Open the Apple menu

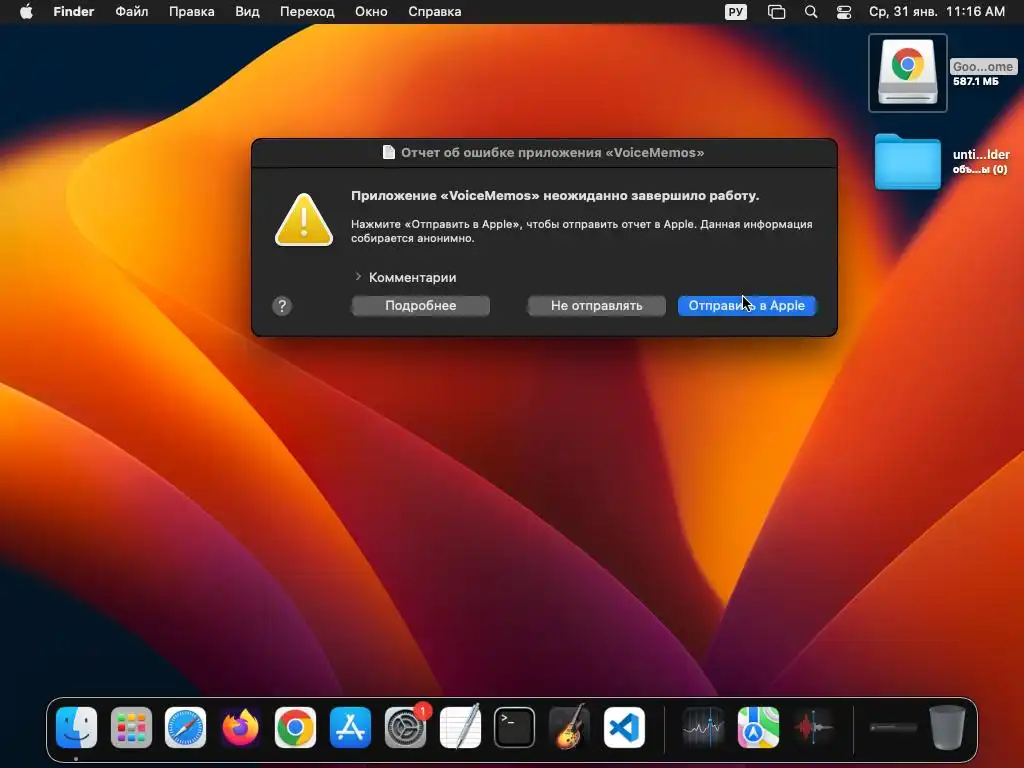click(x=26, y=12)
